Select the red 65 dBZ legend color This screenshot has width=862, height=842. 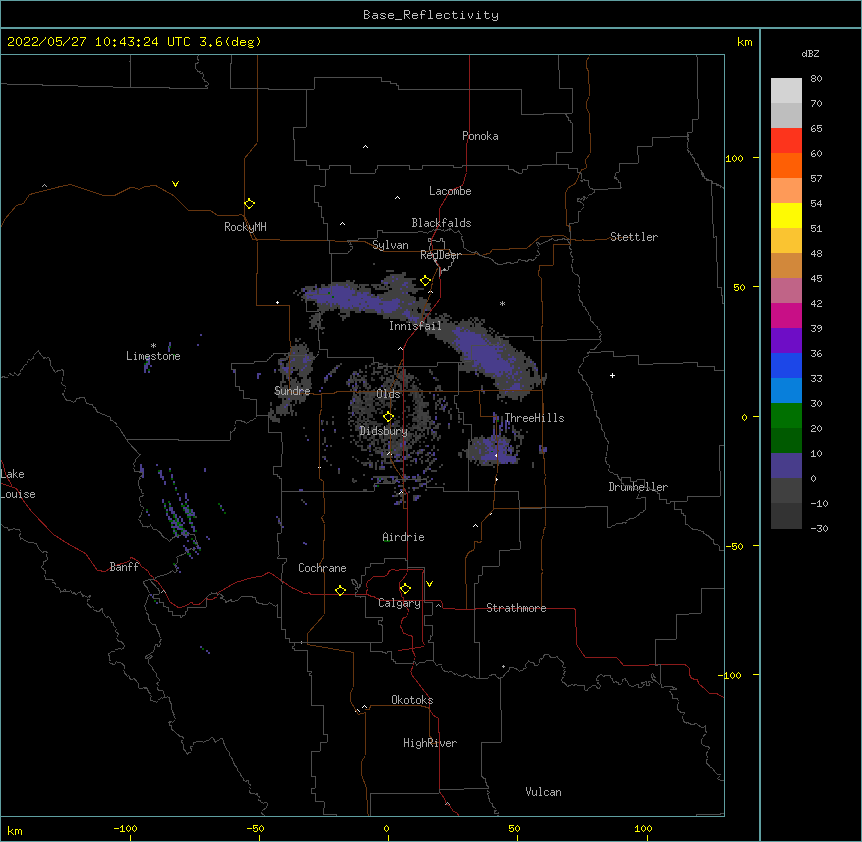point(786,141)
